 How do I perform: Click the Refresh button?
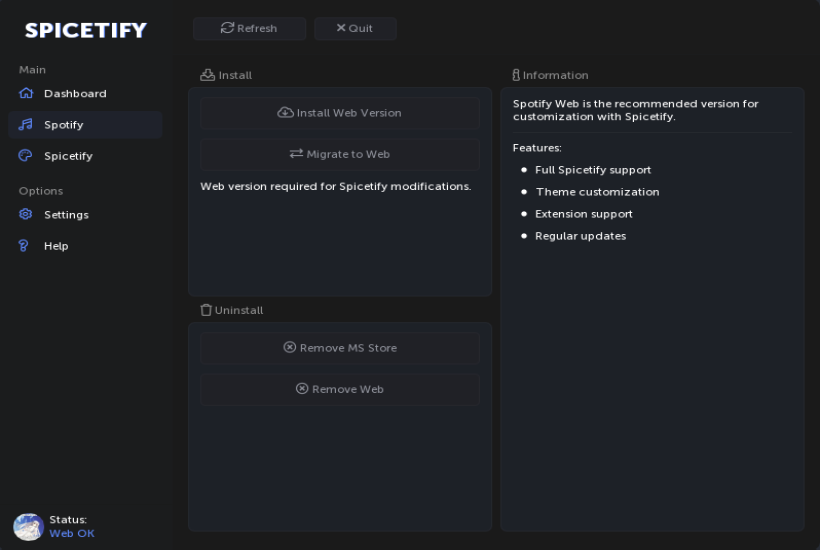pos(249,28)
